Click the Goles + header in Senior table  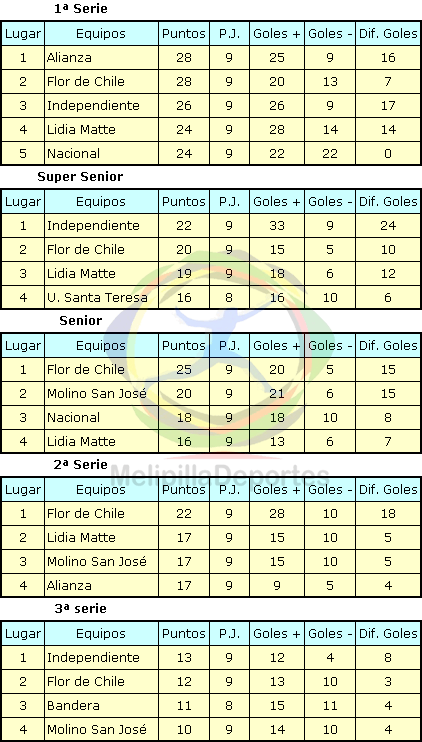click(277, 345)
